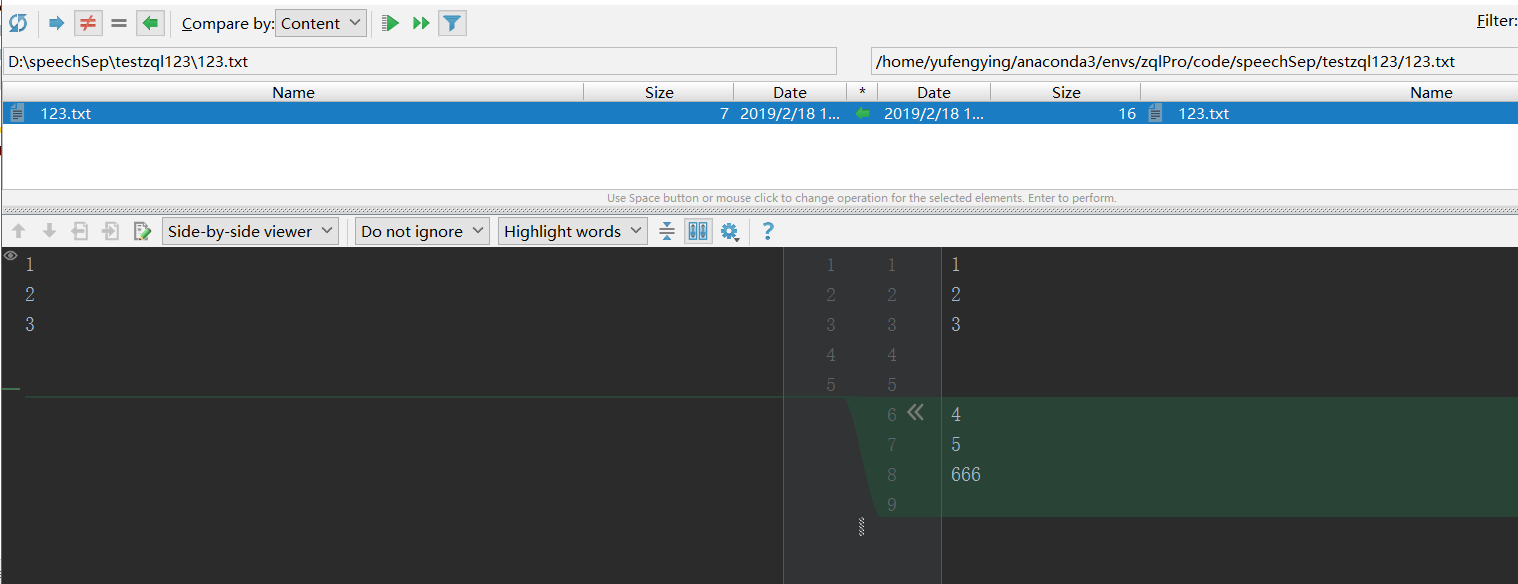Open the Do not ignore dropdown
The height and width of the screenshot is (584, 1518).
coord(422,231)
